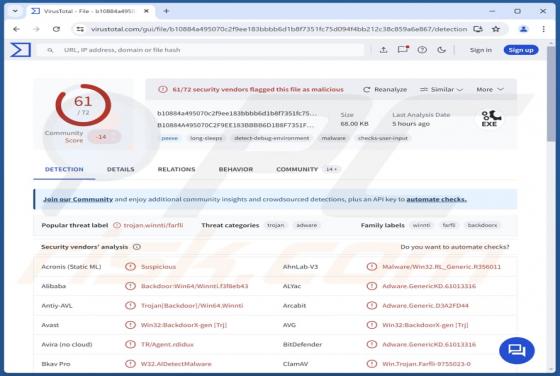Expand the More dropdown
The width and height of the screenshot is (560, 376).
pos(490,90)
